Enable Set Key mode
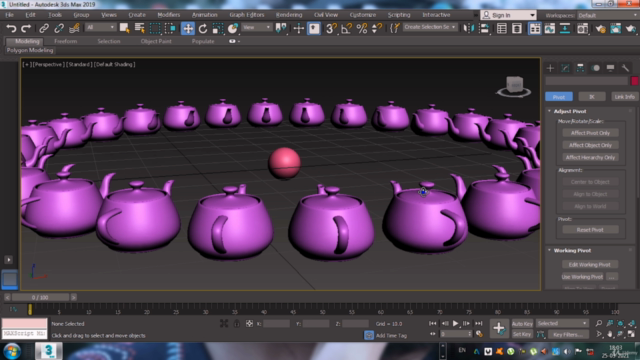 pos(522,334)
